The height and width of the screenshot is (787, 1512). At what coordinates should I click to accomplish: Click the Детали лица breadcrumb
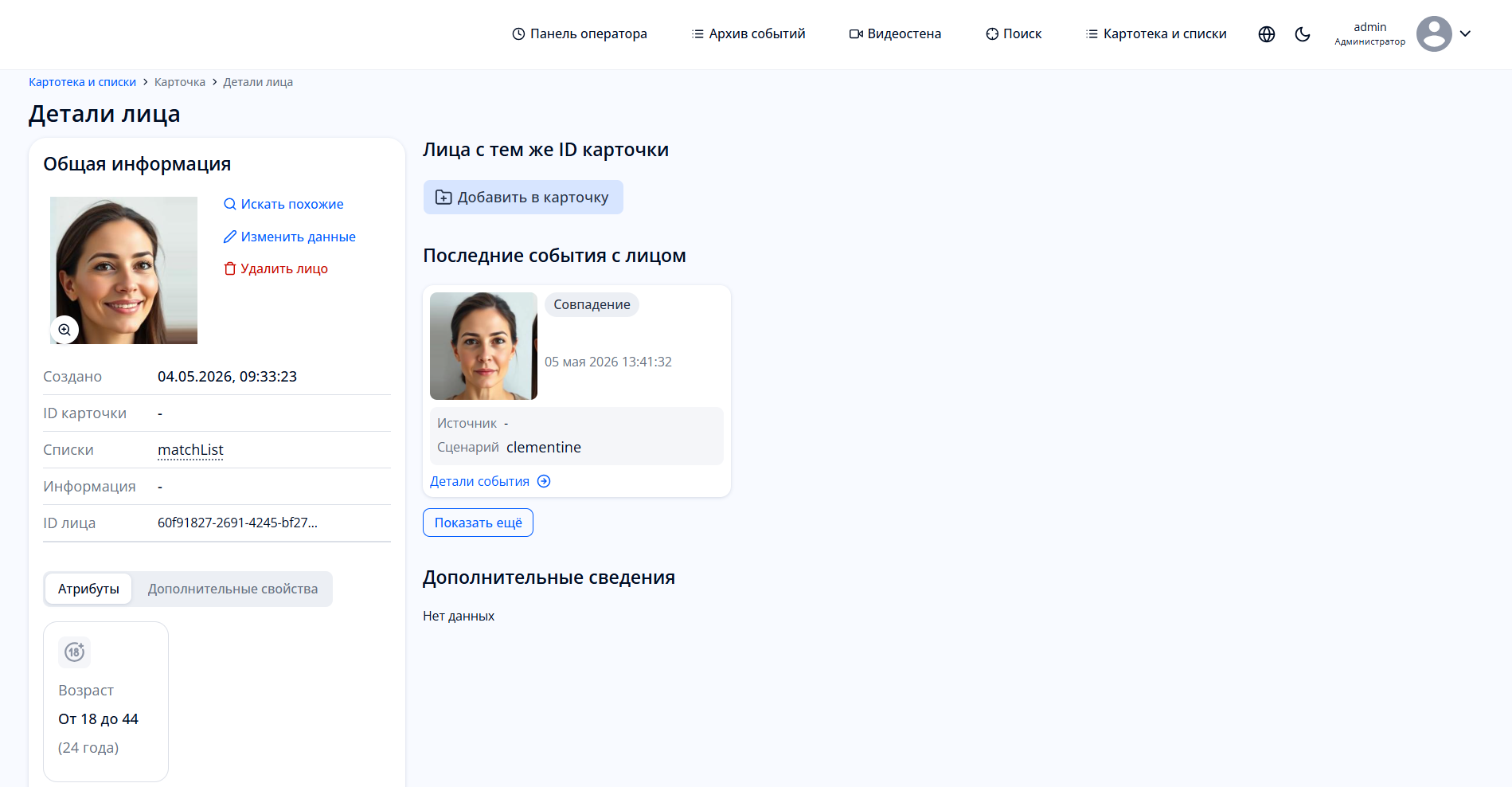(258, 82)
